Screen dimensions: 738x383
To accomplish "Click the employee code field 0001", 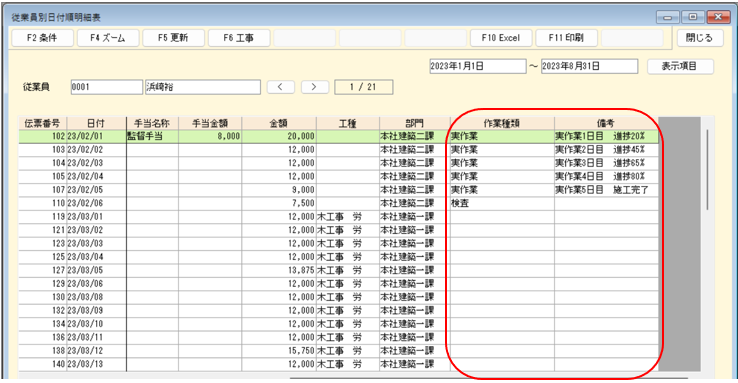I will (x=106, y=87).
